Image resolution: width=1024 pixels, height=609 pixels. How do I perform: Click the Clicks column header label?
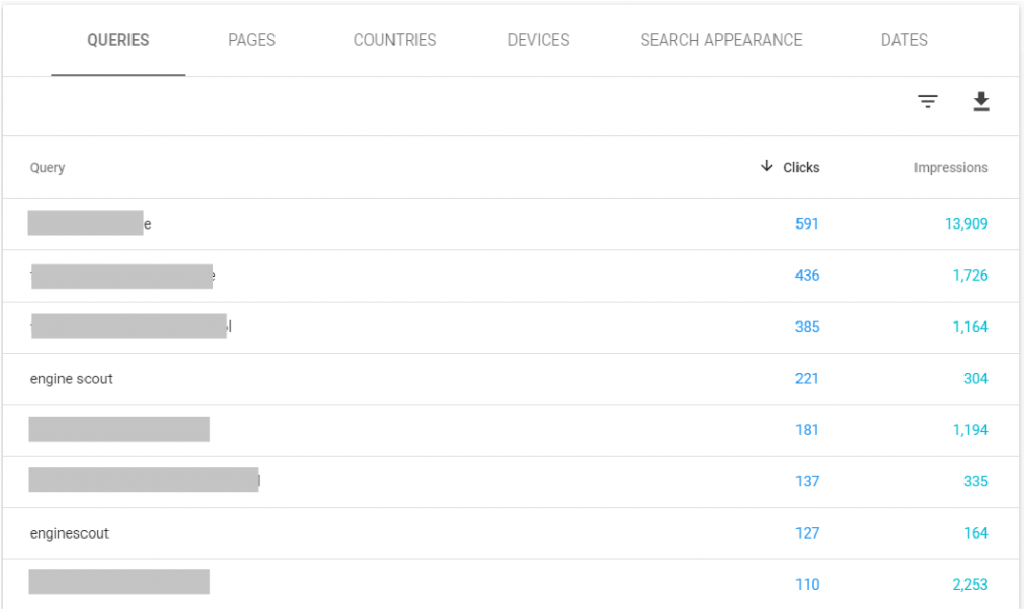801,168
